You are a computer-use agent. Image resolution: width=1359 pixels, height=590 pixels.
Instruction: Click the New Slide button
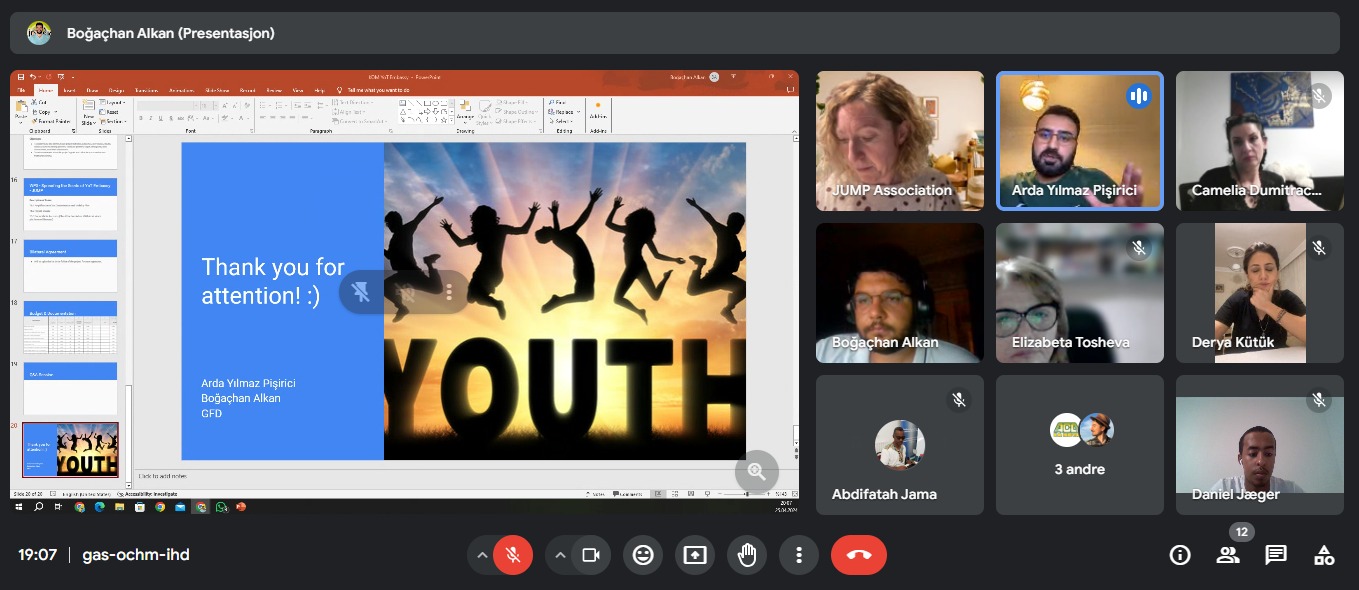point(89,113)
